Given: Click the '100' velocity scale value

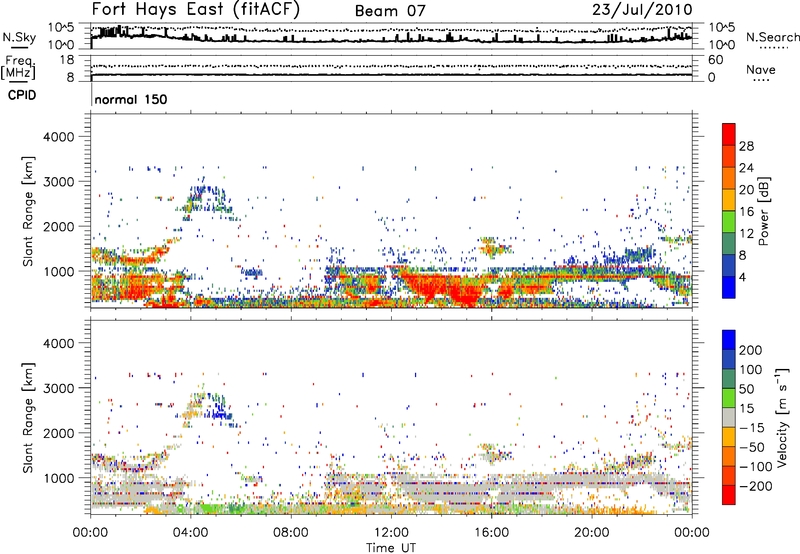Looking at the screenshot, I should coord(751,370).
